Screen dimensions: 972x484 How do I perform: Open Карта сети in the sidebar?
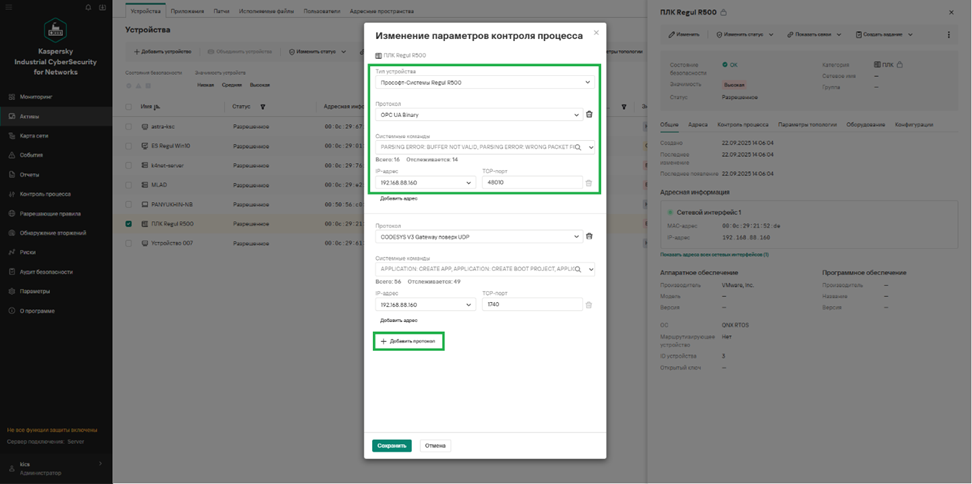tap(33, 136)
